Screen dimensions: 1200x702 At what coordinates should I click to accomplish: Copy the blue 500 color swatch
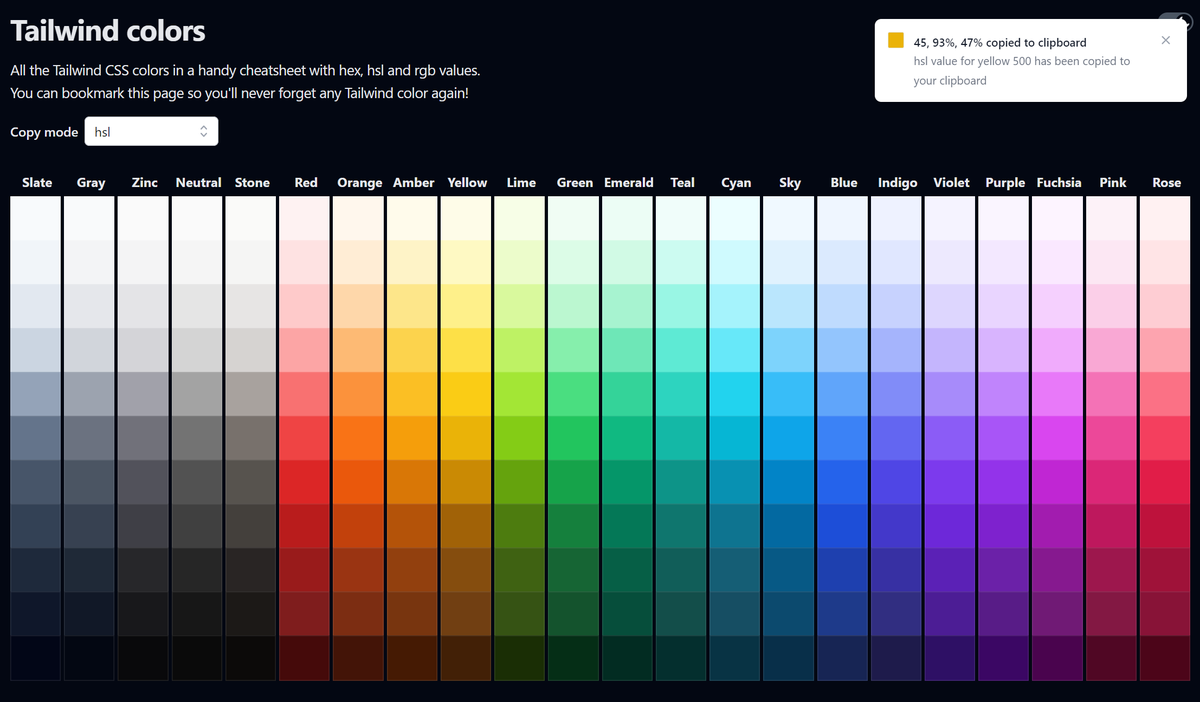pos(844,438)
